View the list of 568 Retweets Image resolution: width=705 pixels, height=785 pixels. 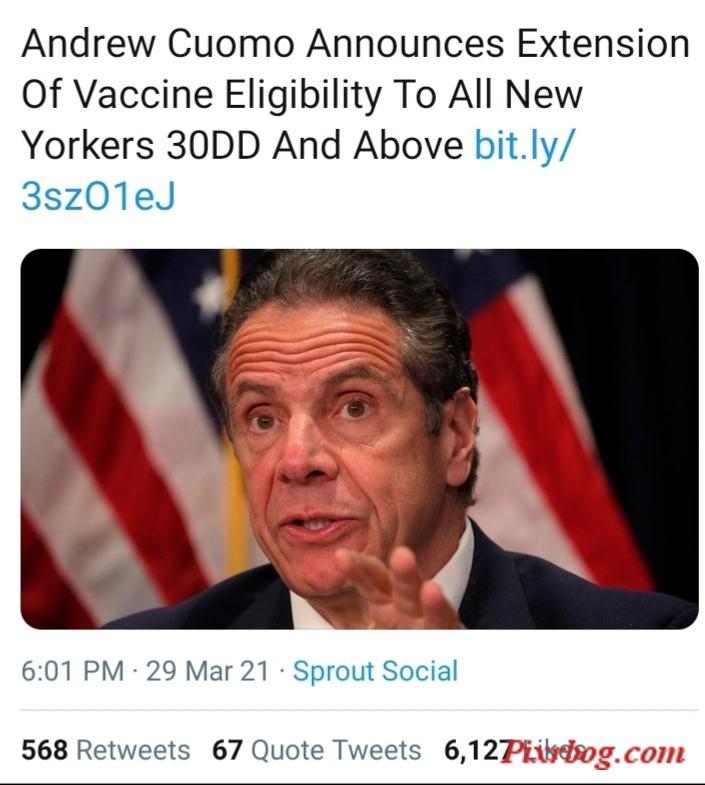pos(106,749)
